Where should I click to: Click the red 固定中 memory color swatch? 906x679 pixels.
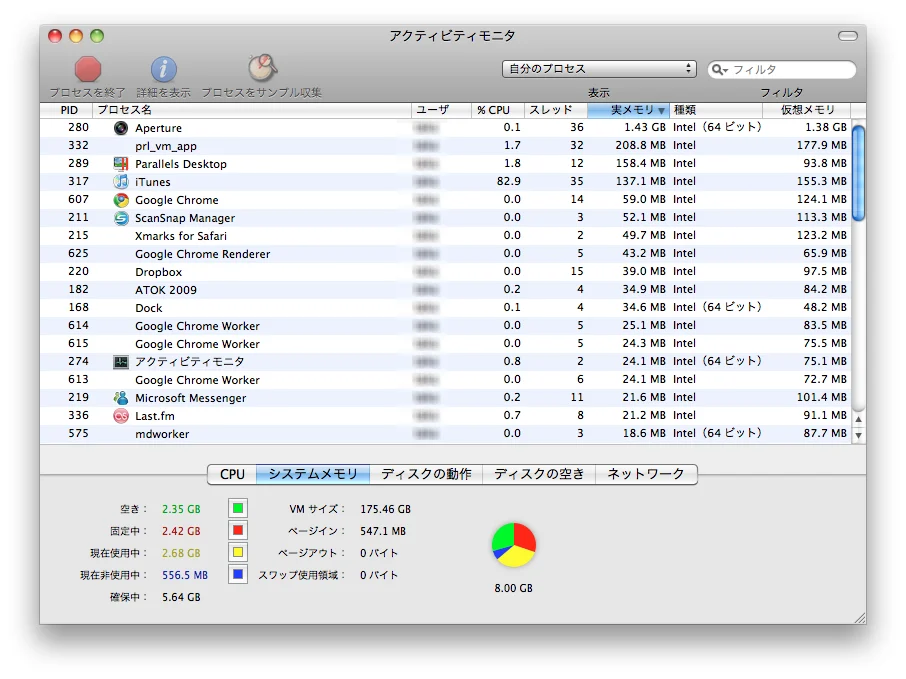point(237,530)
